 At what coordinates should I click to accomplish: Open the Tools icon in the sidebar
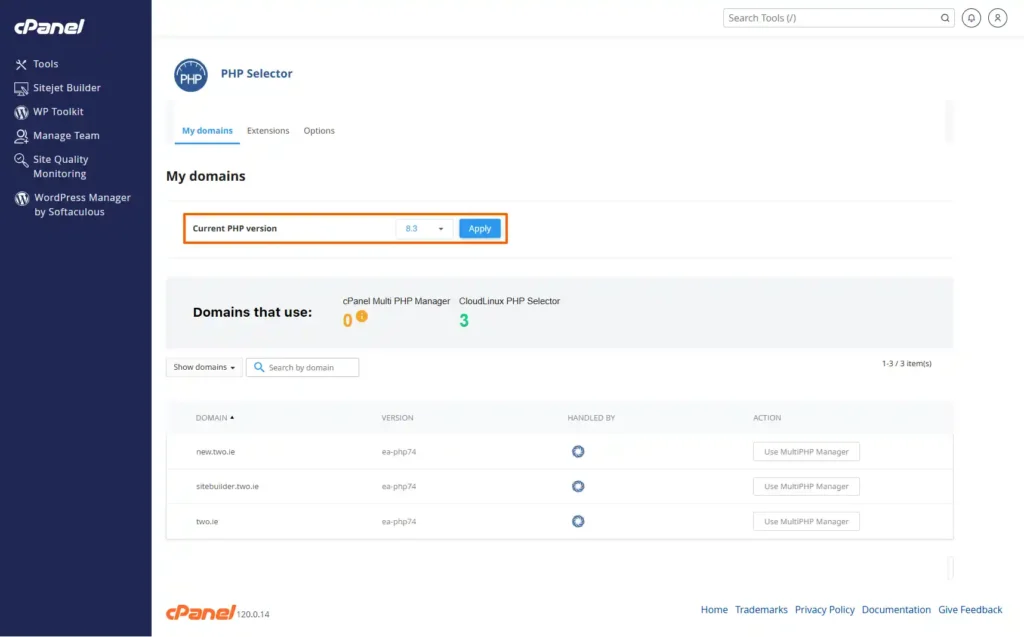[21, 64]
